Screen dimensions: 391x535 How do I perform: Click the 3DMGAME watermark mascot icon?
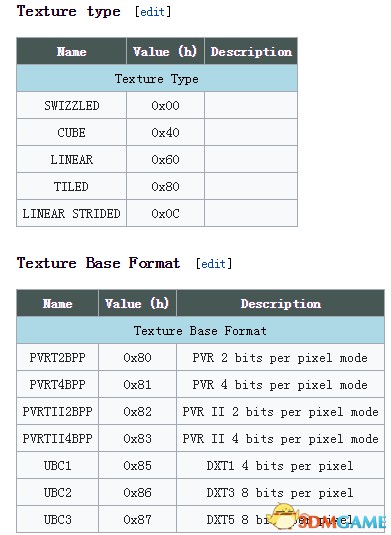click(283, 517)
